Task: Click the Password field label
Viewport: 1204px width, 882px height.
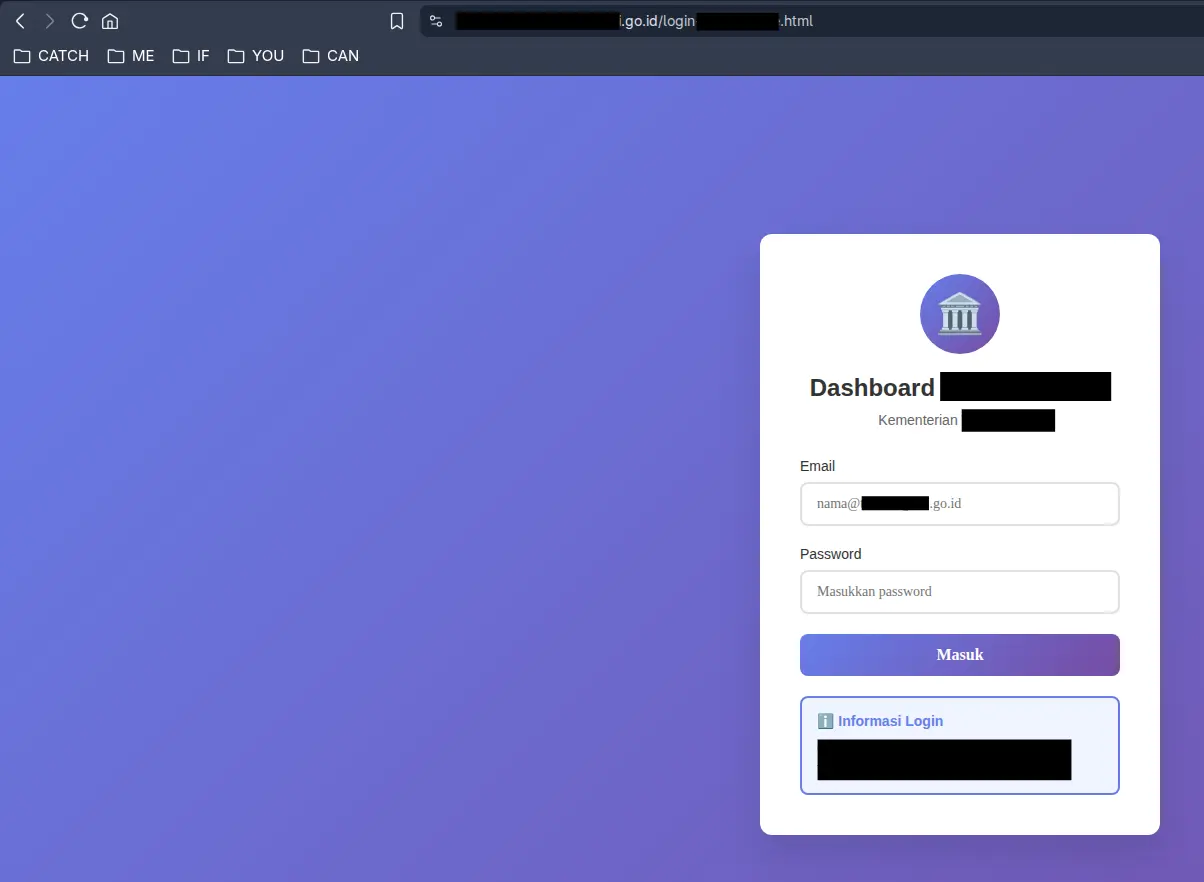Action: click(x=830, y=554)
